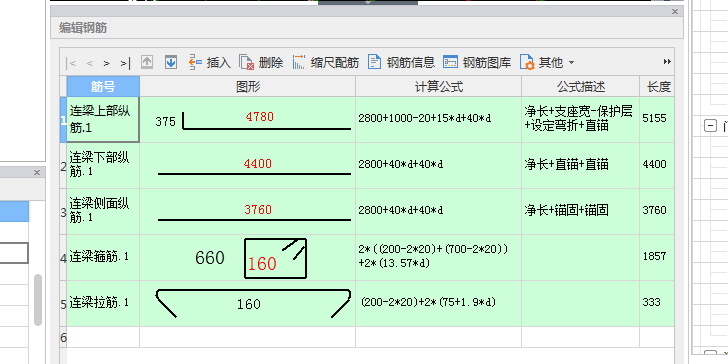Click length value 4400 in 长度 column
Viewport: 728px width, 364px height.
[654, 164]
